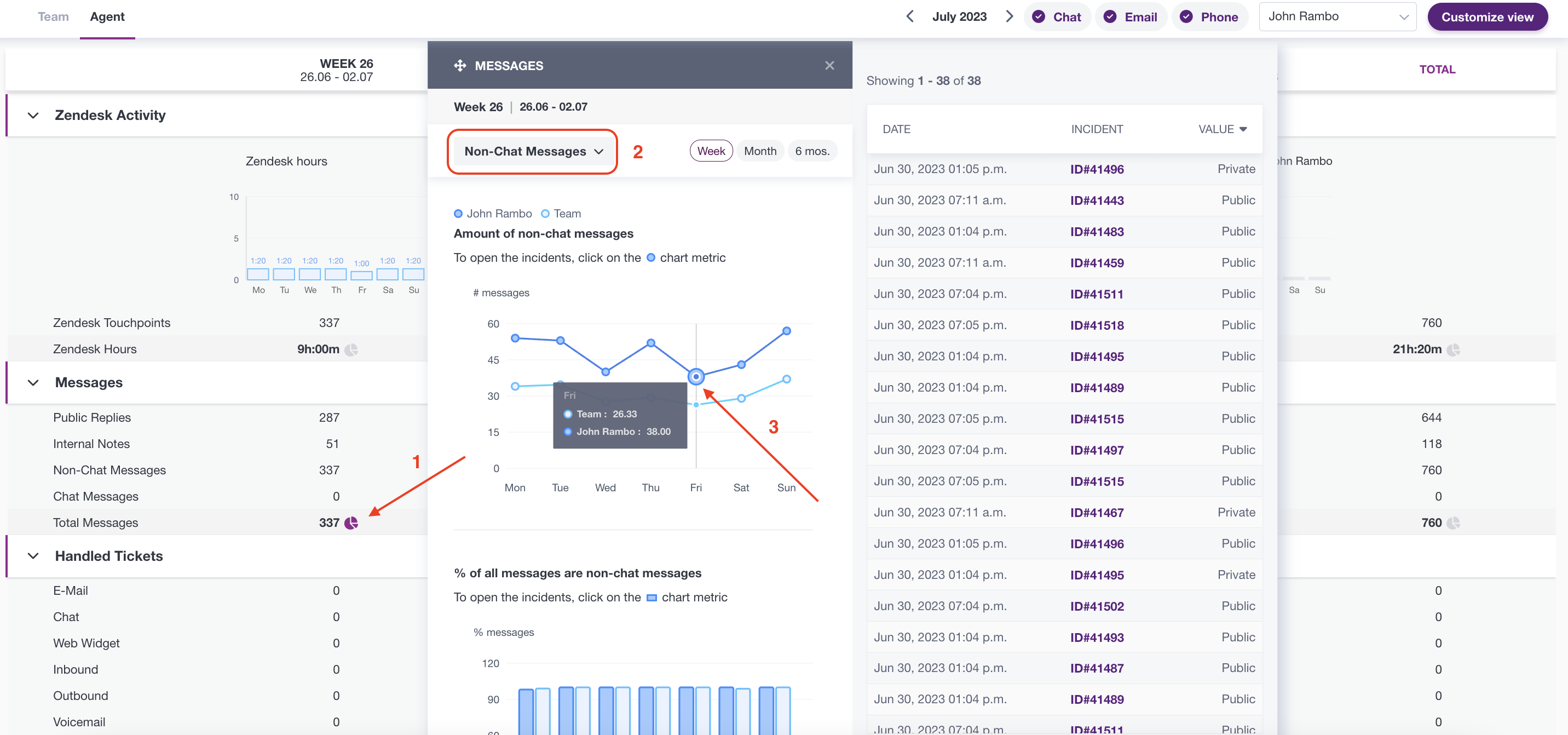This screenshot has height=735, width=1568.
Task: Open the John Rambo agent dropdown
Action: click(1338, 16)
